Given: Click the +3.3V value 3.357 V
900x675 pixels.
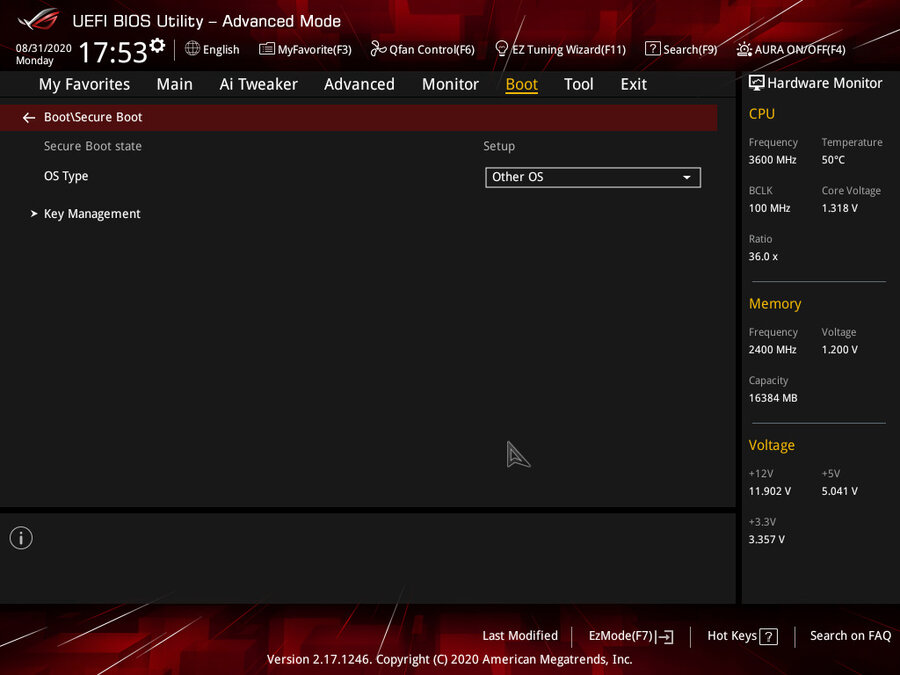Looking at the screenshot, I should point(766,540).
